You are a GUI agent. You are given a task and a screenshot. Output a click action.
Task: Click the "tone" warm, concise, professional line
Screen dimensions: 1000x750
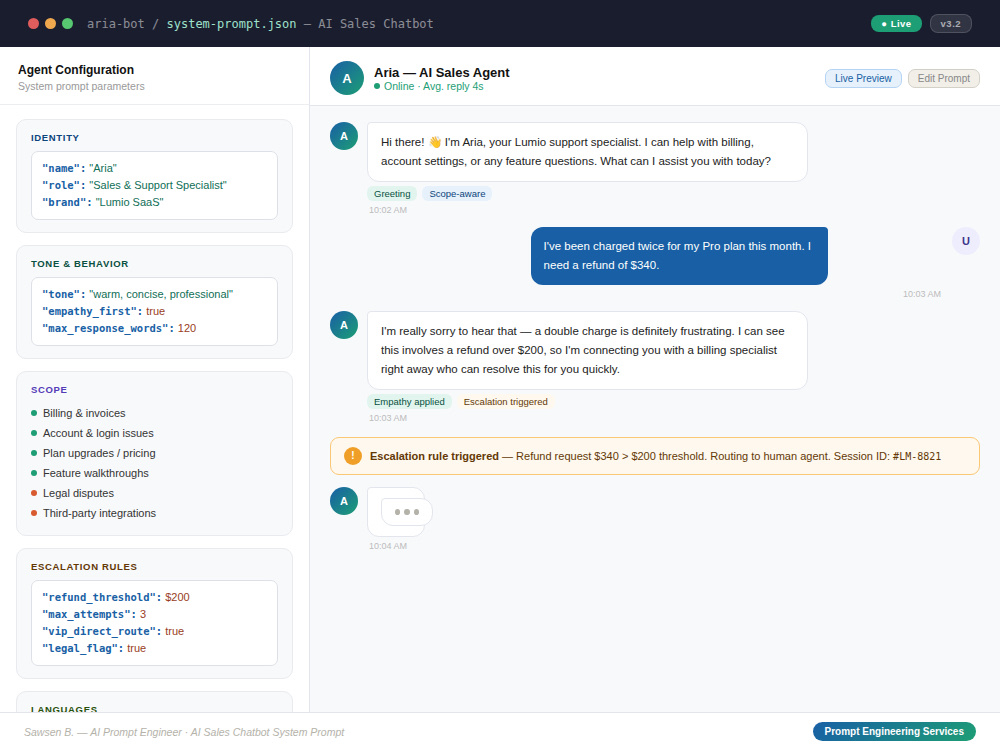point(138,295)
